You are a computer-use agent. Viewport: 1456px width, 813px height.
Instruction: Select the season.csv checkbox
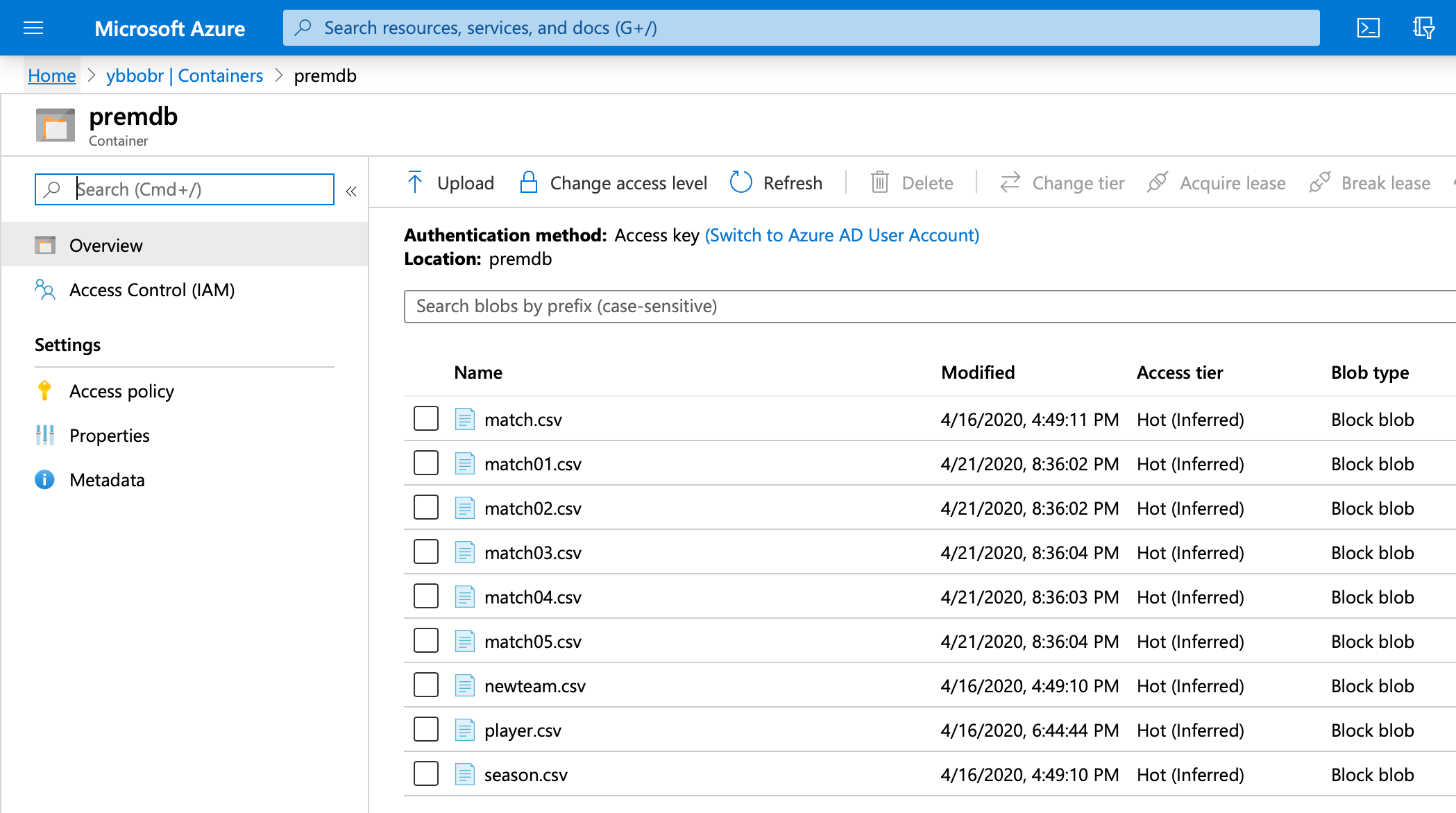[x=425, y=773]
